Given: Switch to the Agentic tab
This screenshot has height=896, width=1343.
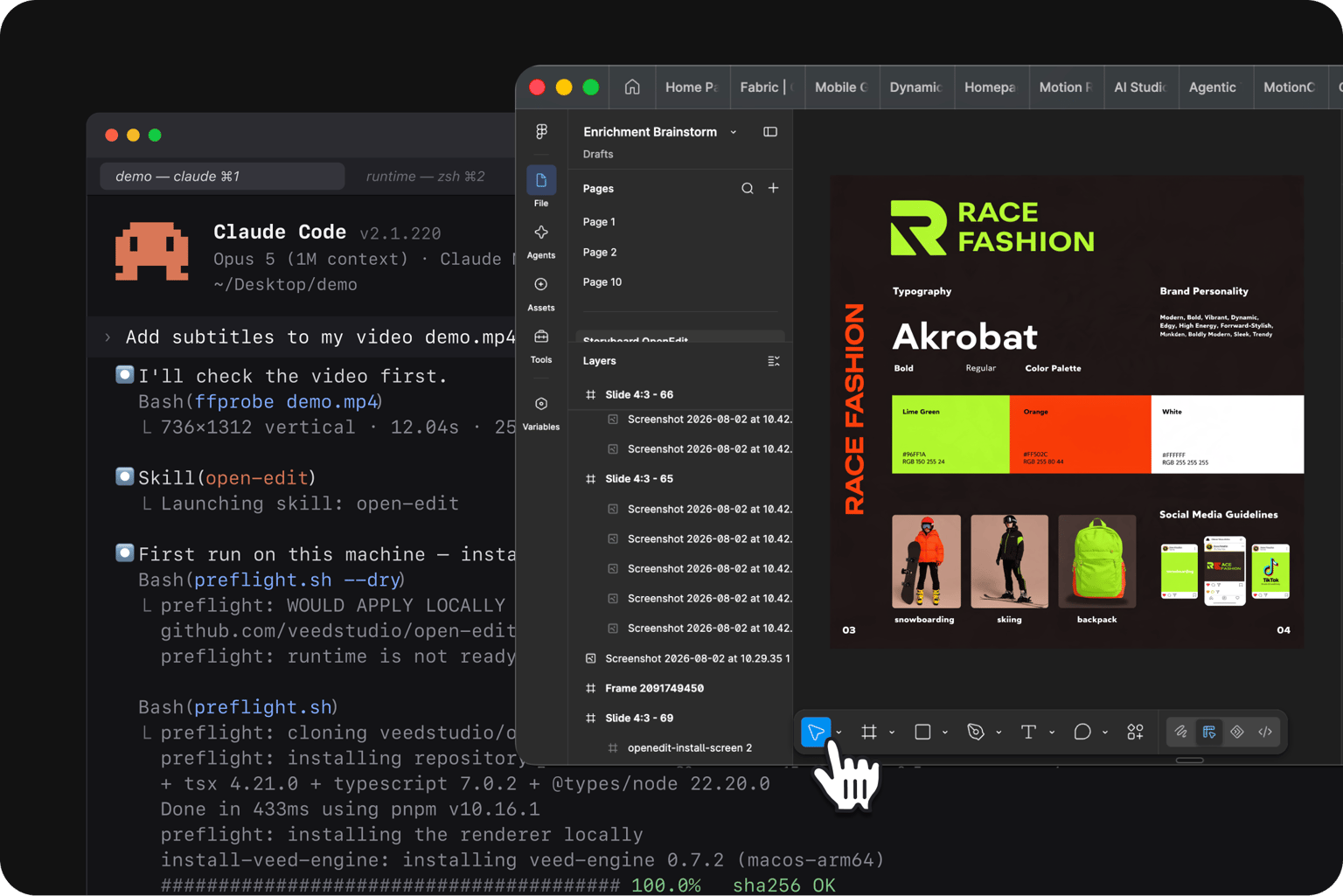Looking at the screenshot, I should [x=1214, y=87].
